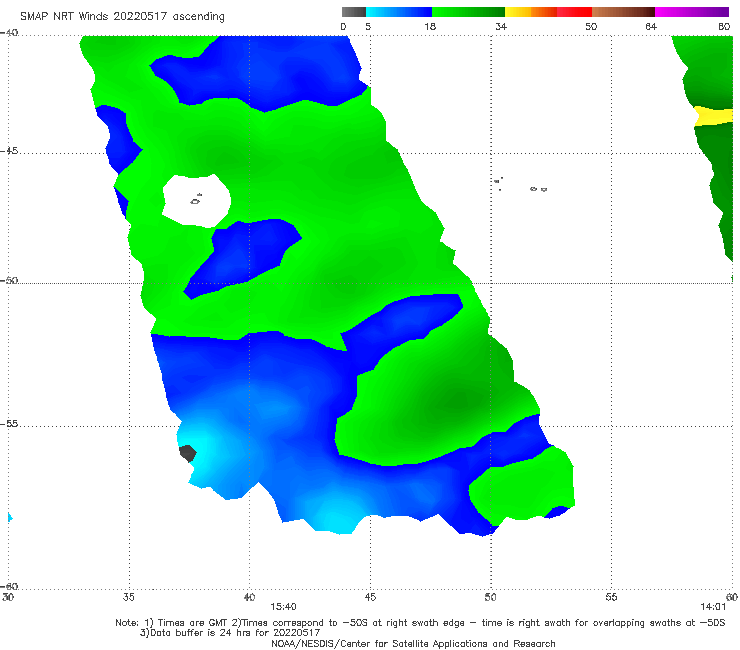Pick the yellow-orange 34-50 color bar segment
Image resolution: width=740 pixels, height=650 pixels.
(x=548, y=12)
